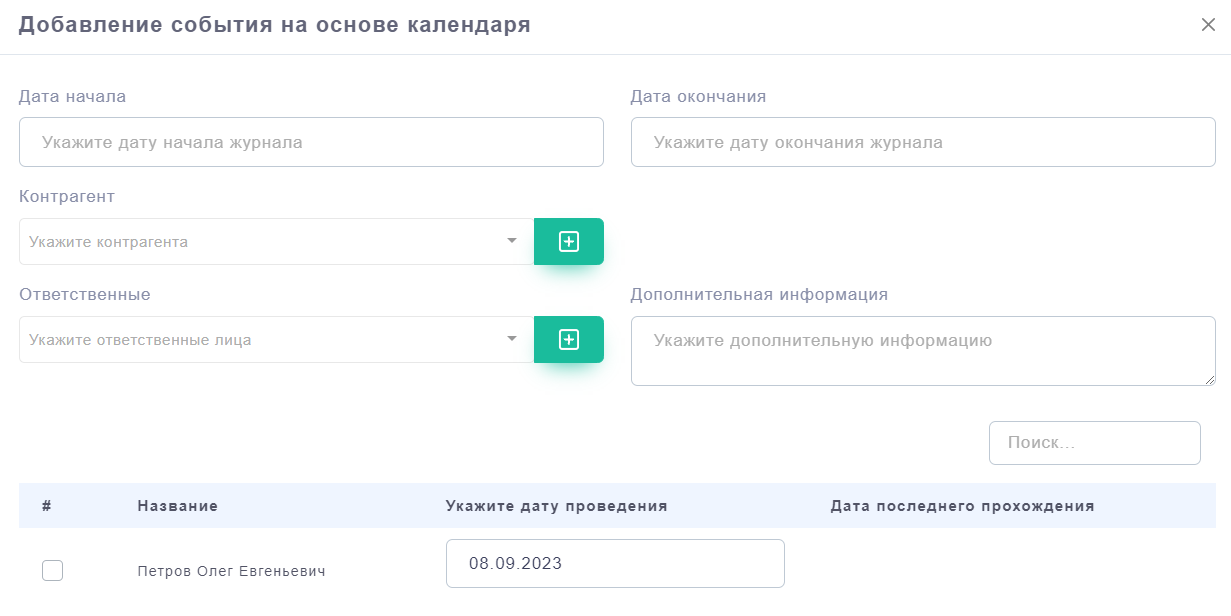The height and width of the screenshot is (616, 1231).
Task: Expand the Контрагент dropdown arrow
Action: click(512, 241)
